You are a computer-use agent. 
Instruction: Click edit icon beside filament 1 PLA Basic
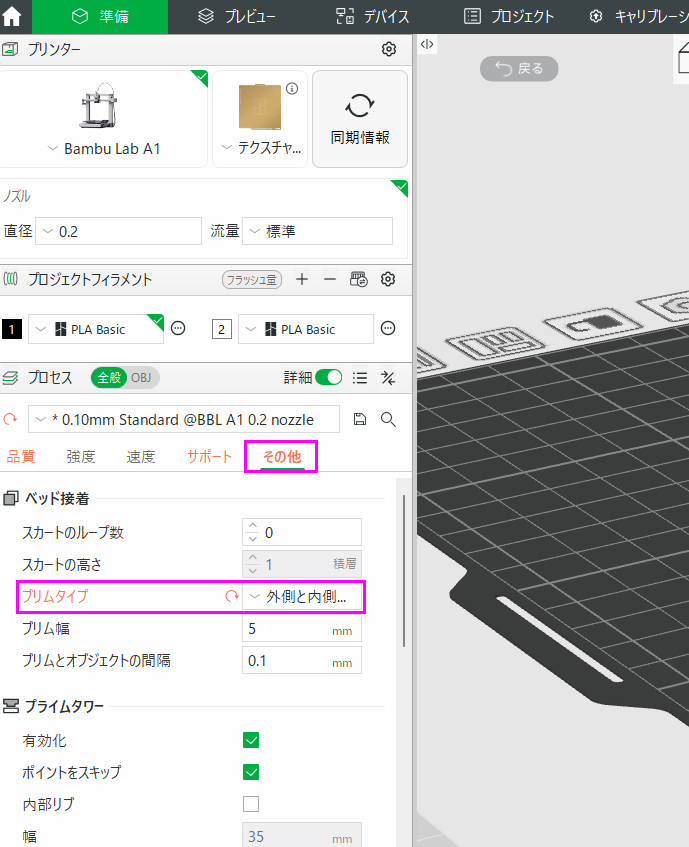[x=179, y=329]
